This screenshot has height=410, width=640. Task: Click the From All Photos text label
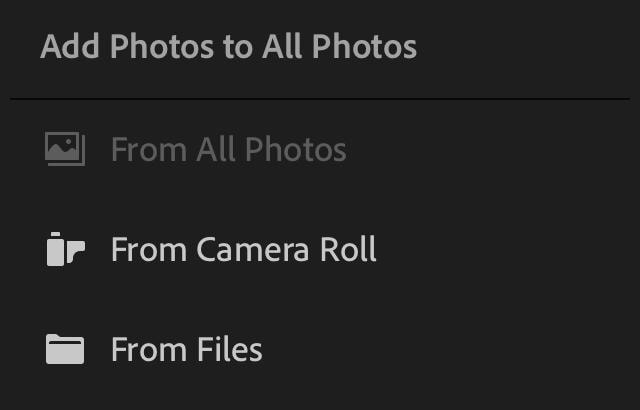tap(229, 149)
